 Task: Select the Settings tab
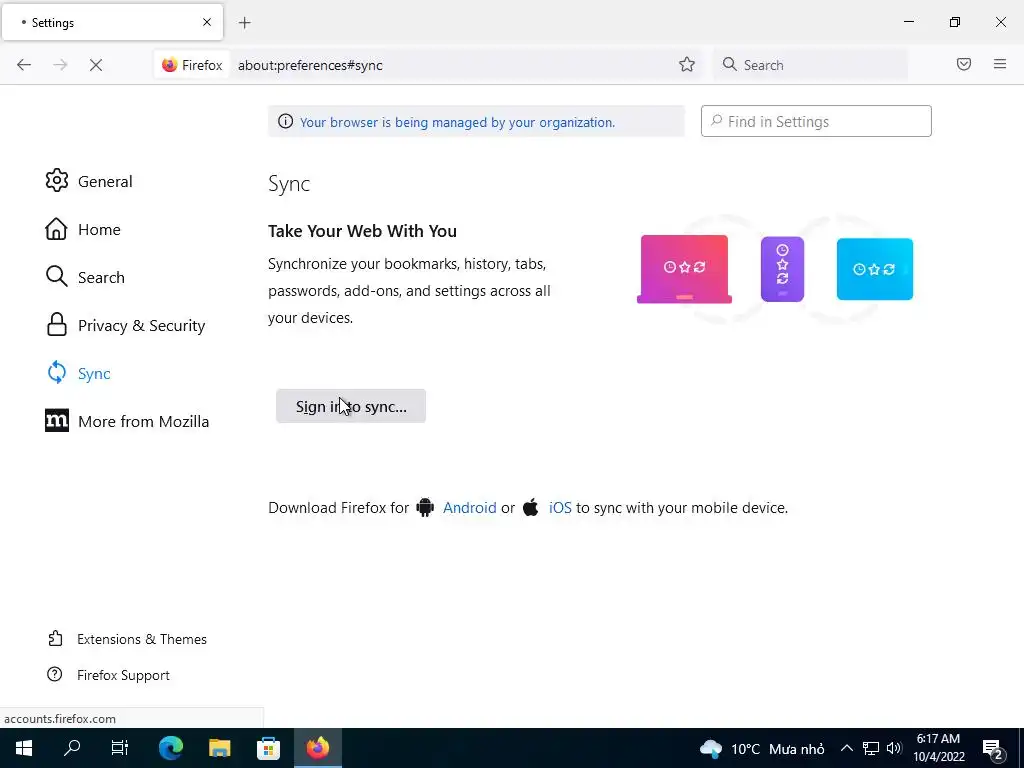pos(113,23)
